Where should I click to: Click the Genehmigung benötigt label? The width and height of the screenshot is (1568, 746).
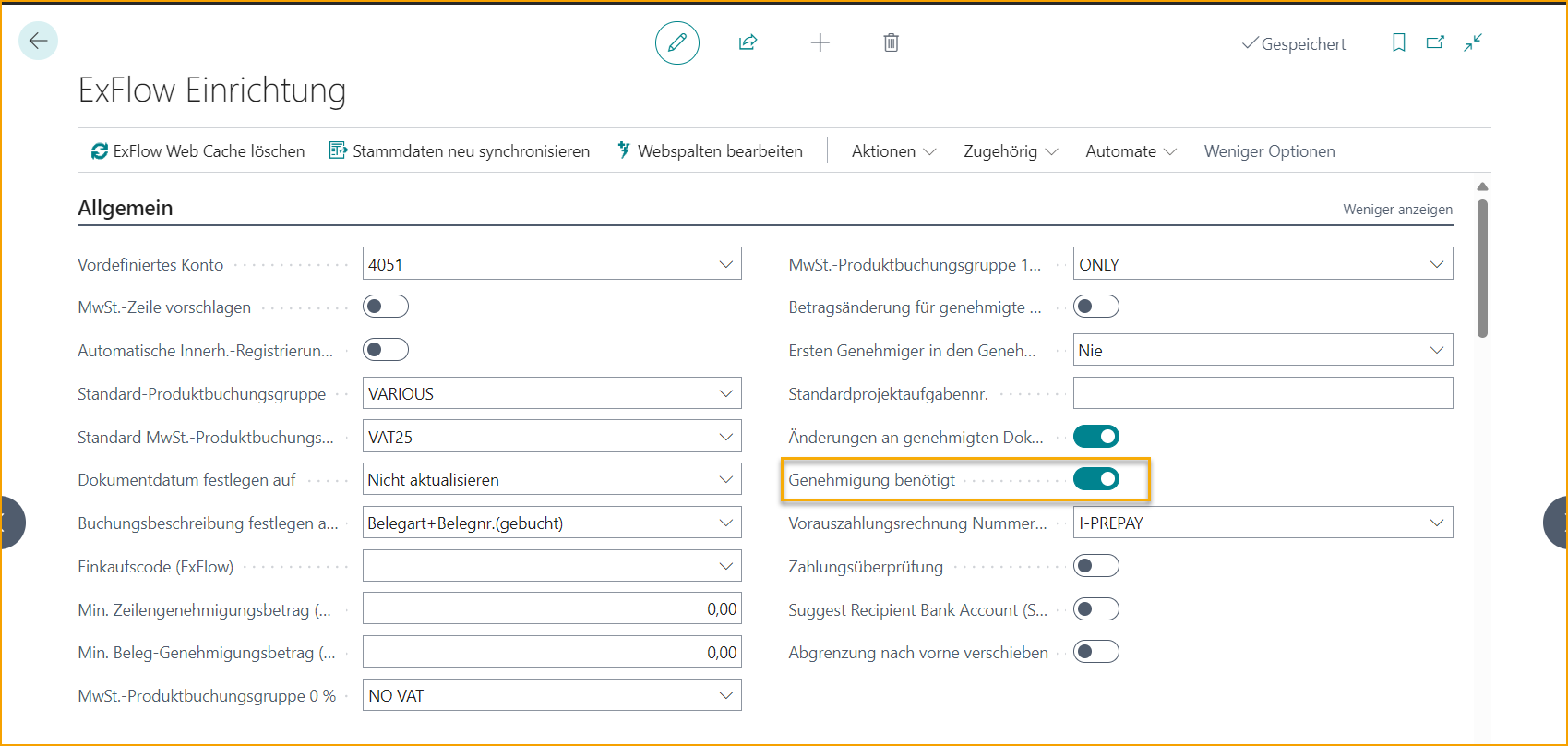point(872,480)
